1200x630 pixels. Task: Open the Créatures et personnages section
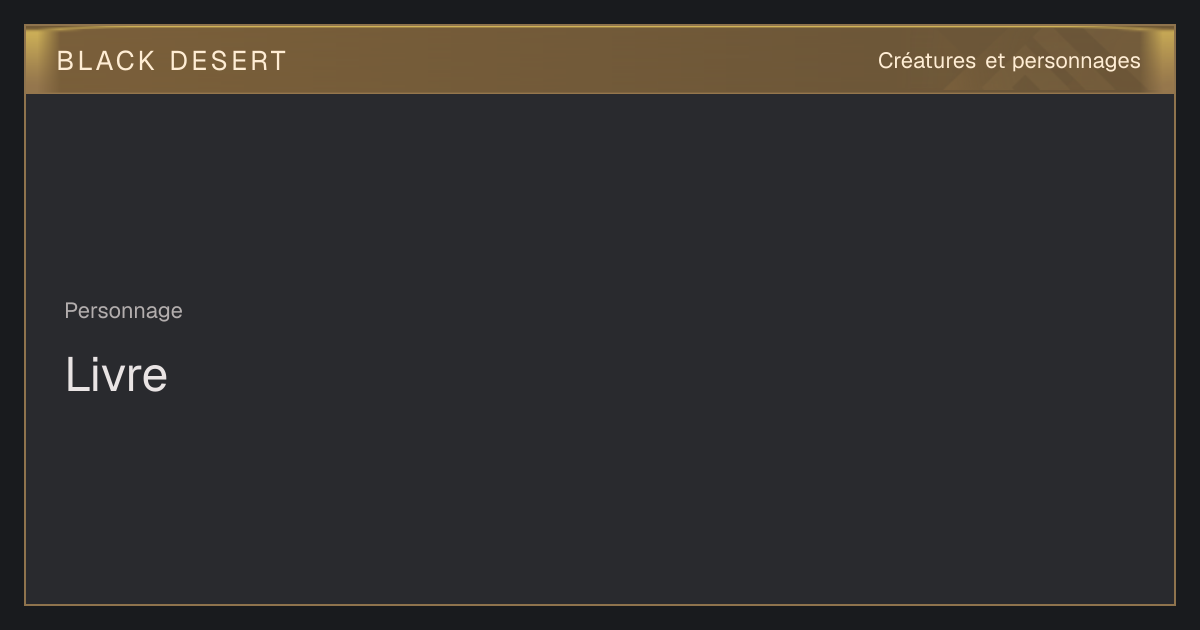click(1009, 61)
